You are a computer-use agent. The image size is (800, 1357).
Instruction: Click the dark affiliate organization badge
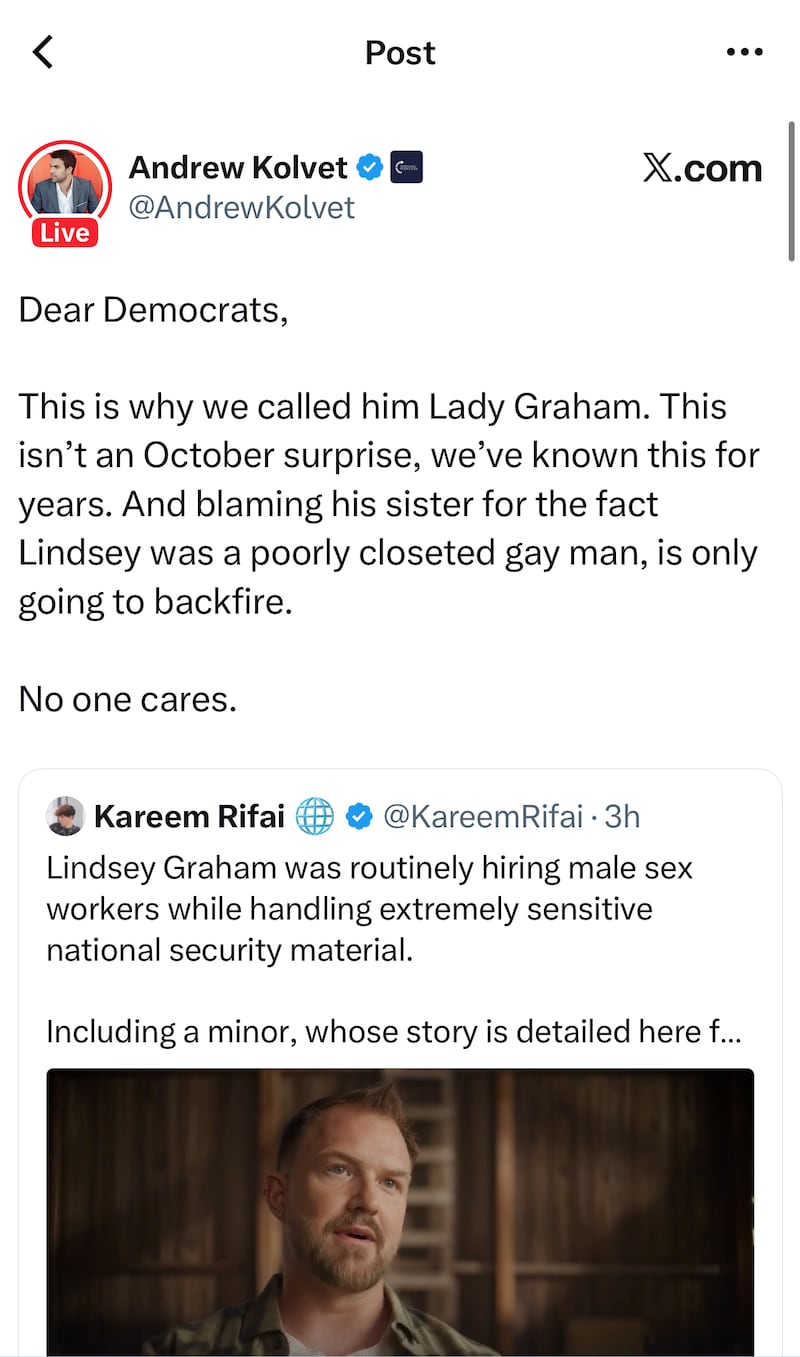click(406, 167)
